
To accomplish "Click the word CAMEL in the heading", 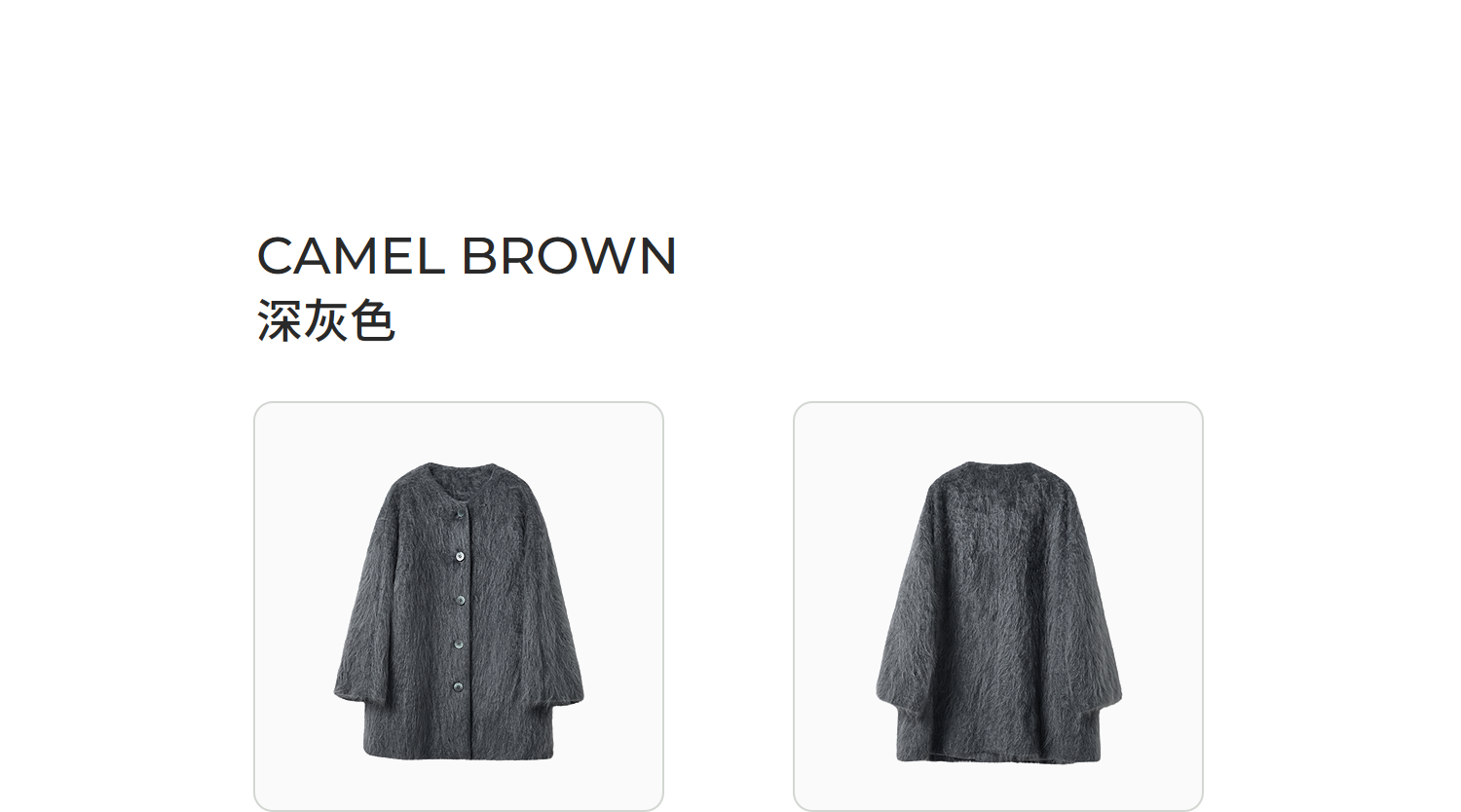I will click(x=351, y=256).
